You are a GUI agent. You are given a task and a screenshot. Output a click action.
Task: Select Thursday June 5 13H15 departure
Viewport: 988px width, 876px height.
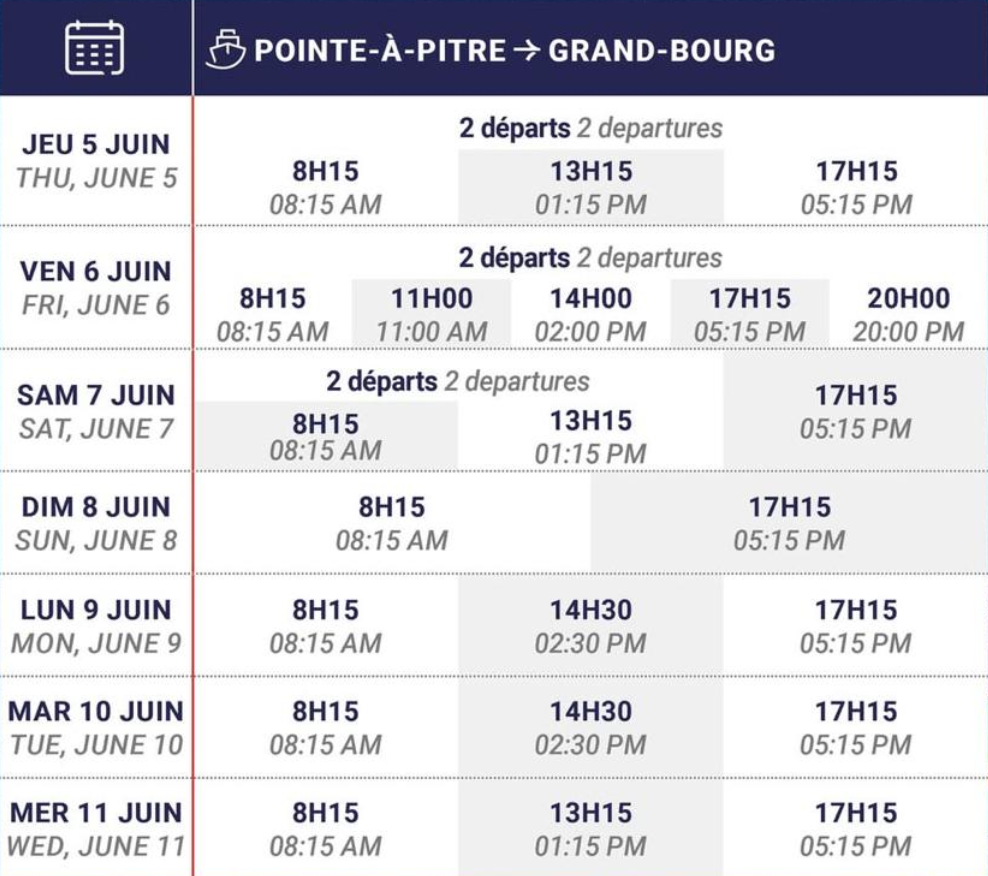[x=591, y=187]
